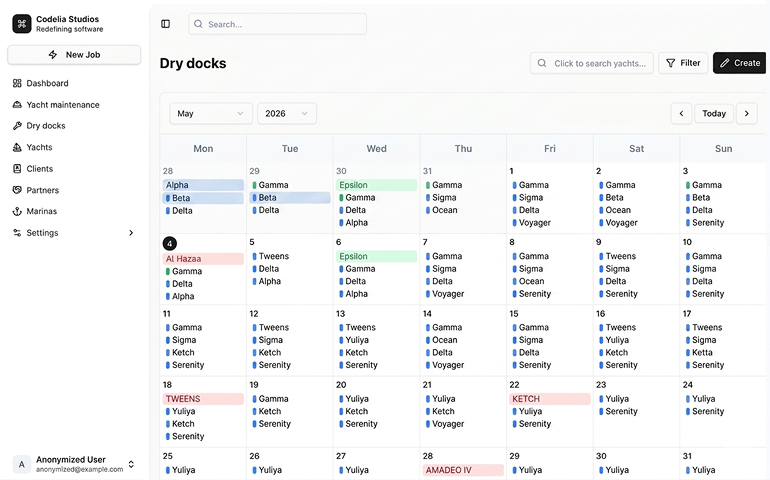
Task: Click the Dry docks wrench icon
Action: coord(17,126)
